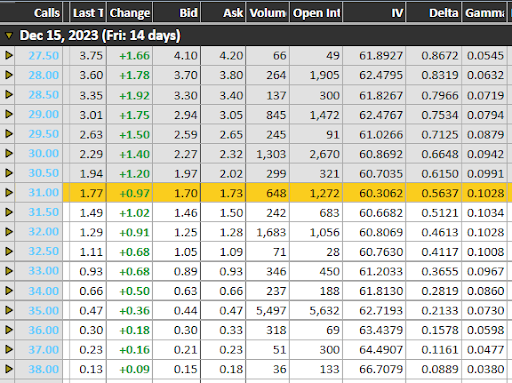512x383 pixels.
Task: Sort by the Bid column header
Action: (177, 13)
